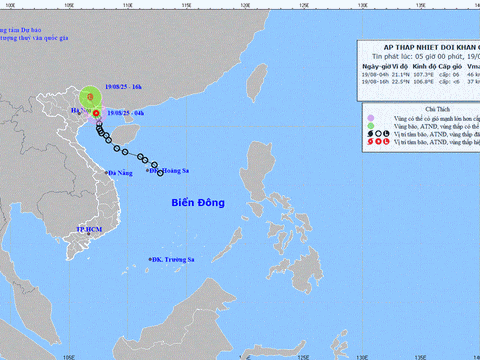The height and width of the screenshot is (360, 480).
Task: Click the Hà Nội city dot
Action: pyautogui.click(x=79, y=113)
